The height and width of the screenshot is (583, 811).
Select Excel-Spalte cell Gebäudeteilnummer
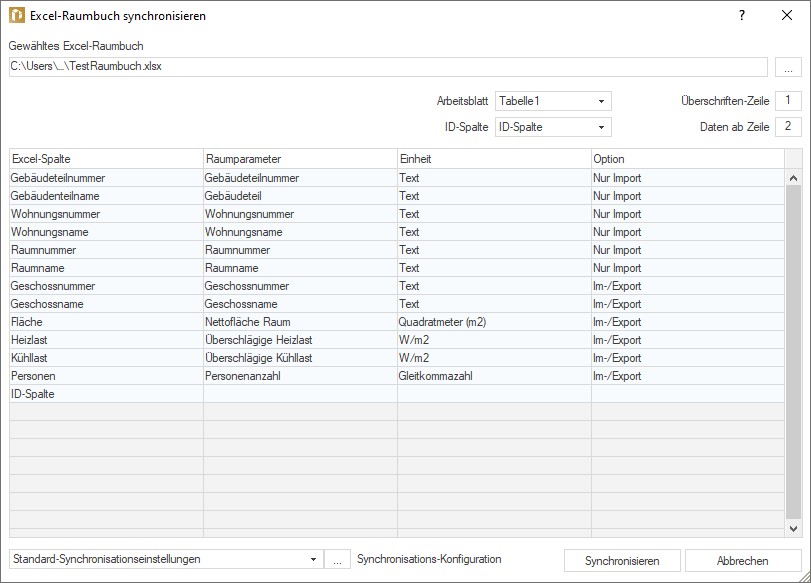(106, 178)
